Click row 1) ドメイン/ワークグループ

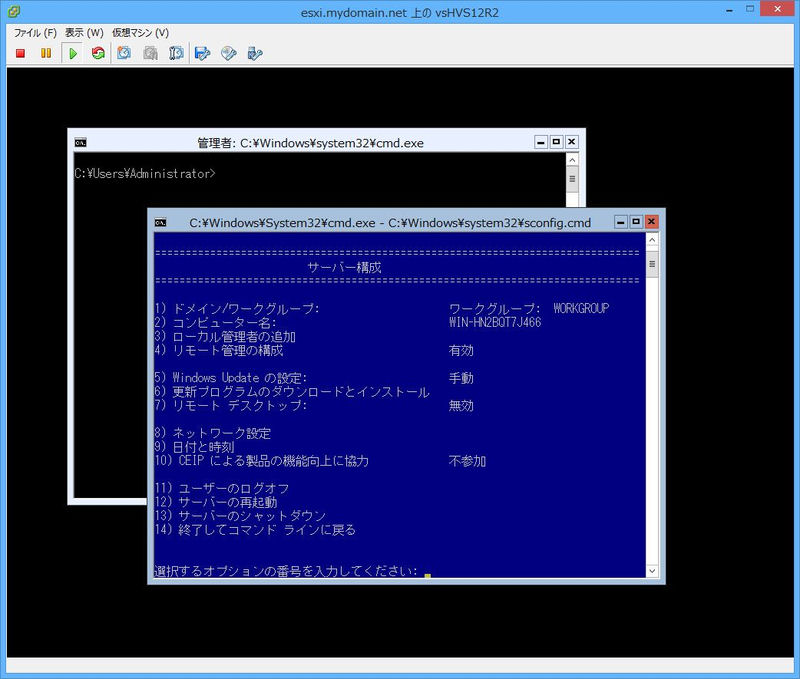click(x=237, y=309)
